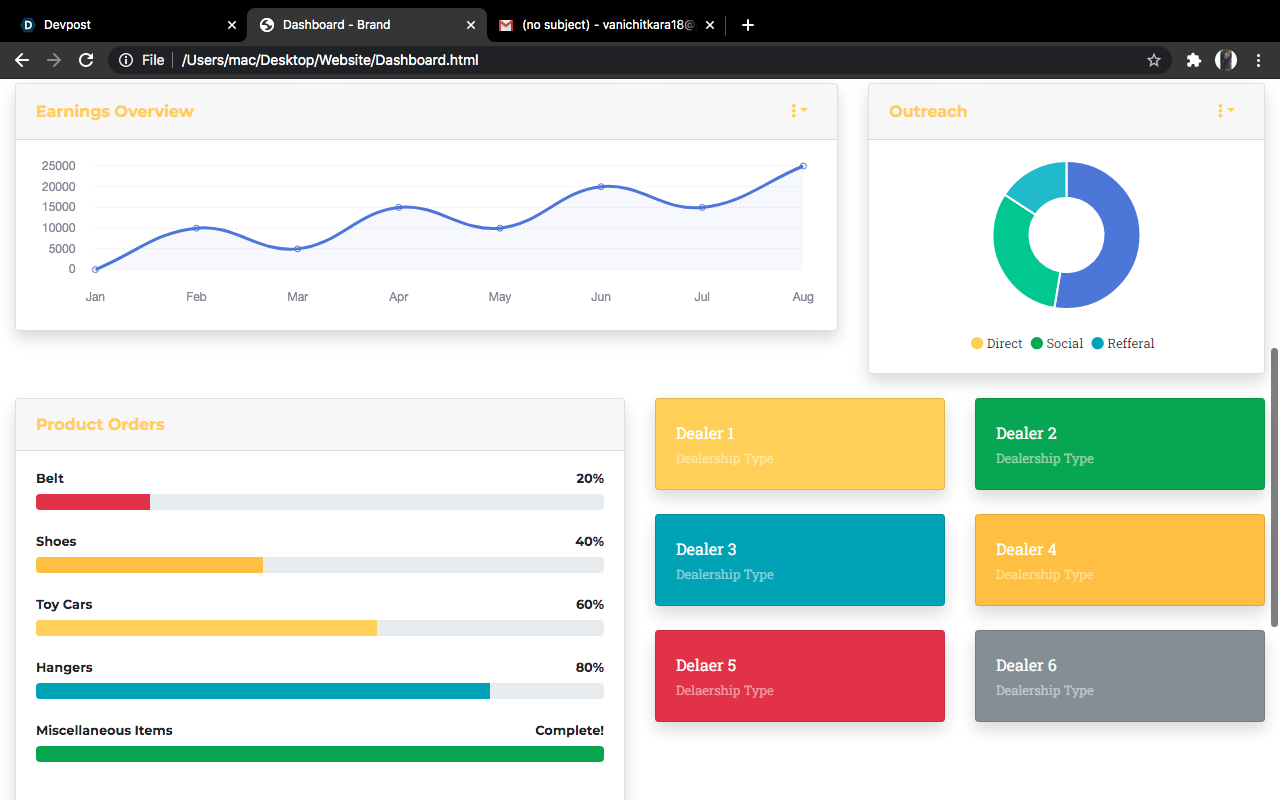Viewport: 1280px width, 800px height.
Task: Open a new browser tab with plus icon
Action: tap(747, 24)
